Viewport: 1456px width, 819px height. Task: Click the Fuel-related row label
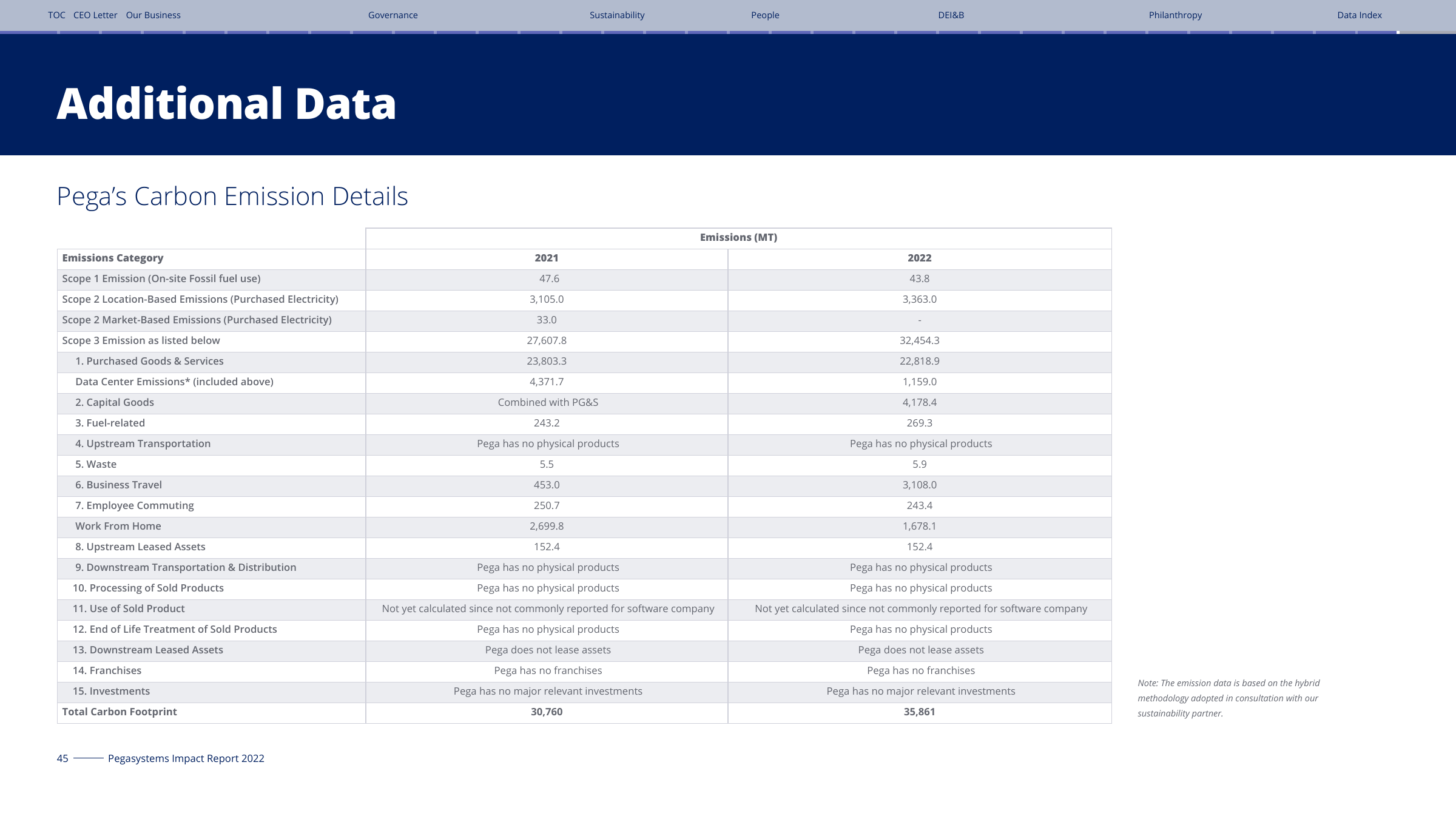click(110, 423)
